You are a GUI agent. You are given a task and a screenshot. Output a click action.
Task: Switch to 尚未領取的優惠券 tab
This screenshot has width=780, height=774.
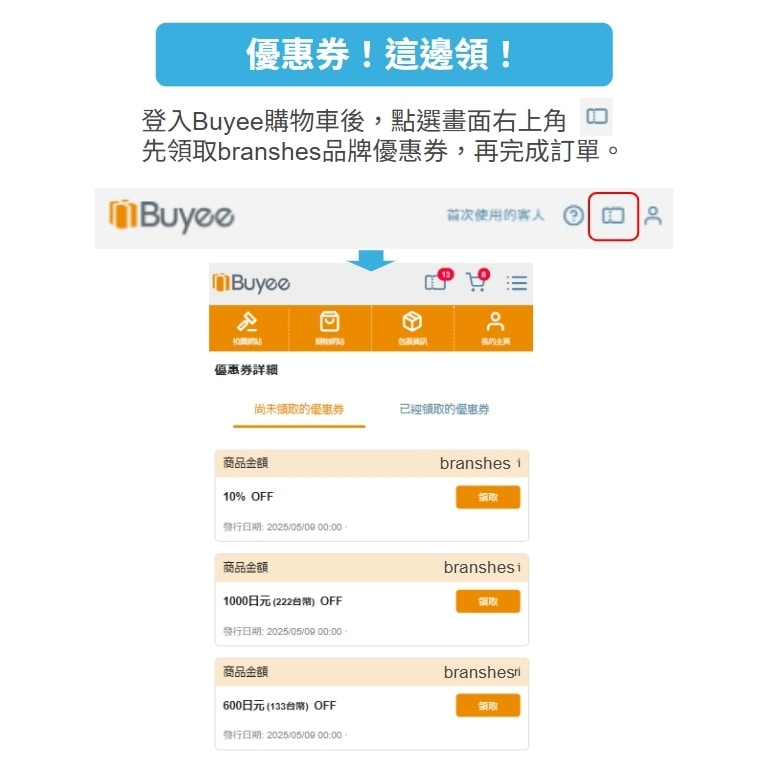[x=299, y=409]
